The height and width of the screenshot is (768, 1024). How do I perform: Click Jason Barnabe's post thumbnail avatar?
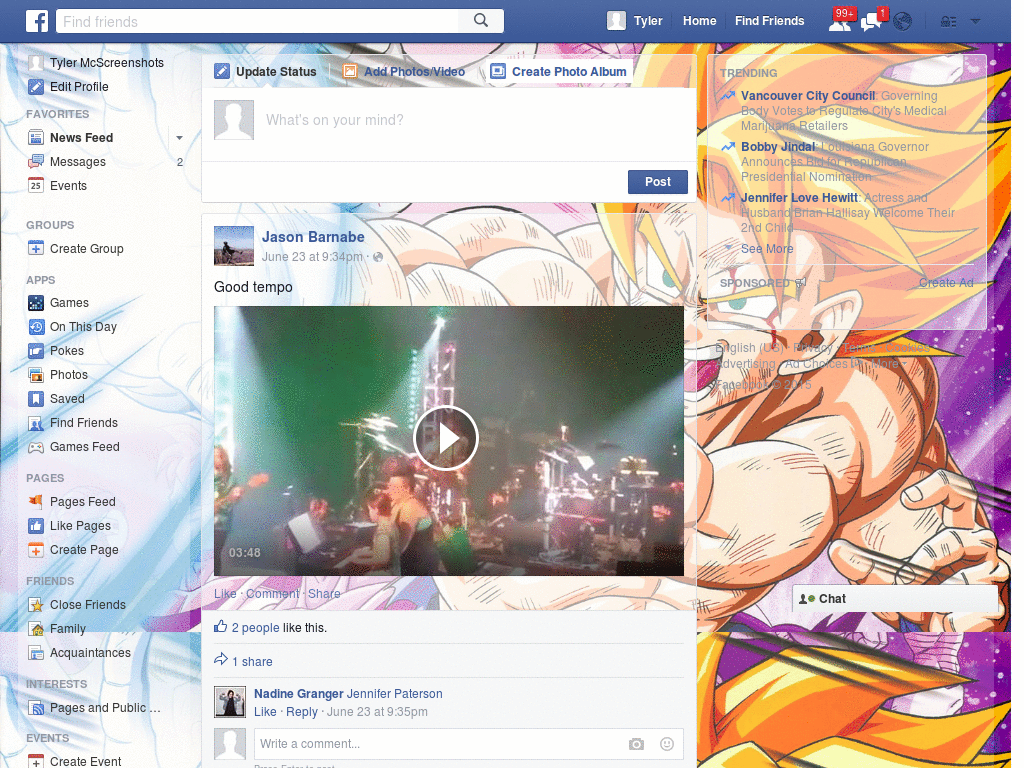[234, 246]
